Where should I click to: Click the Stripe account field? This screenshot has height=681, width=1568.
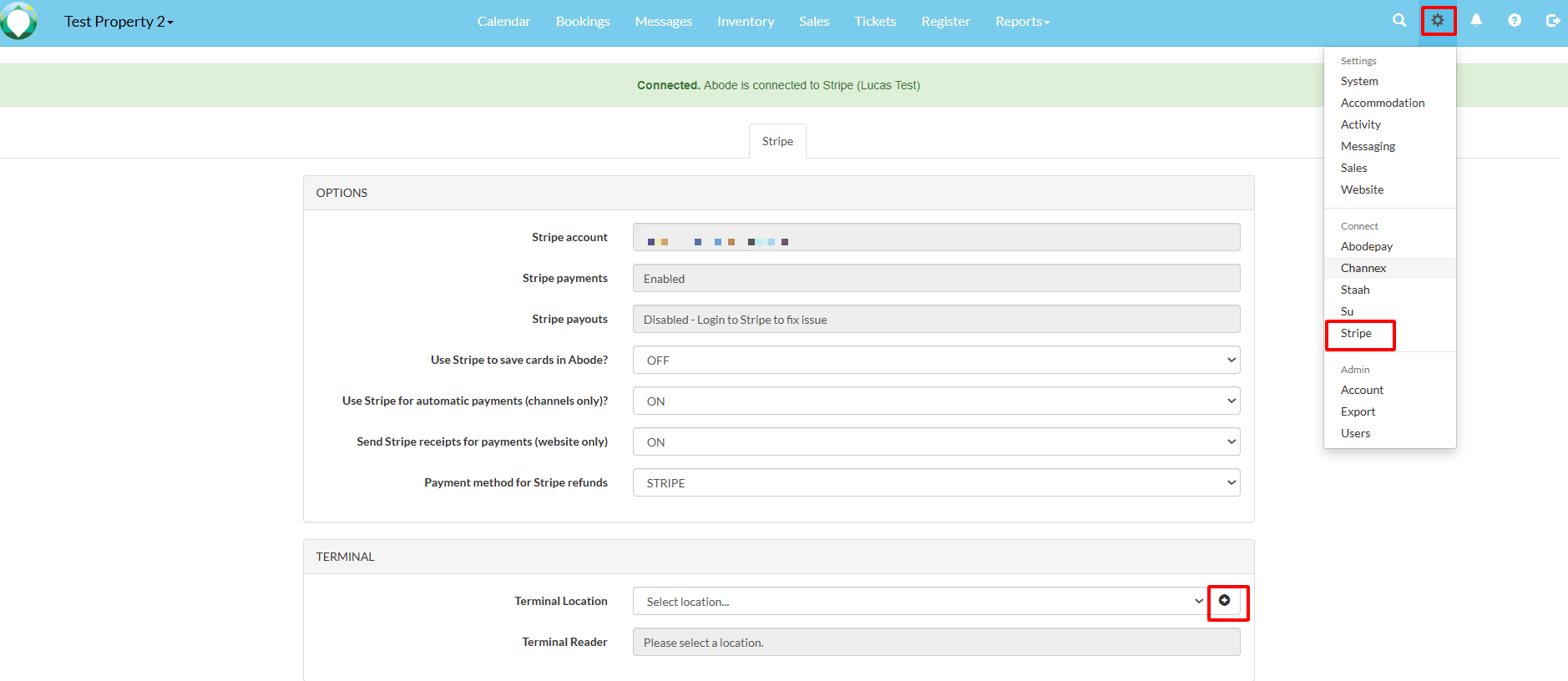(936, 237)
